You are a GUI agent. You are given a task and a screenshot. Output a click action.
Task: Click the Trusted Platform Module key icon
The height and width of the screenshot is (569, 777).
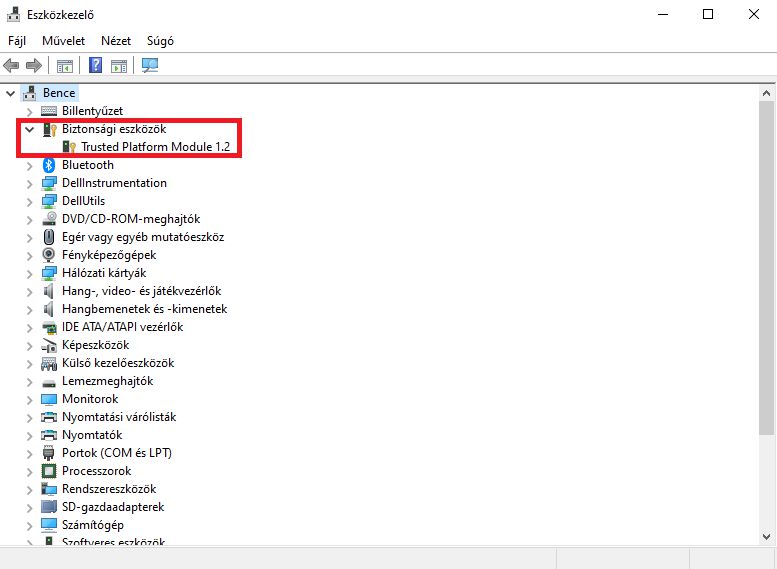pos(69,147)
